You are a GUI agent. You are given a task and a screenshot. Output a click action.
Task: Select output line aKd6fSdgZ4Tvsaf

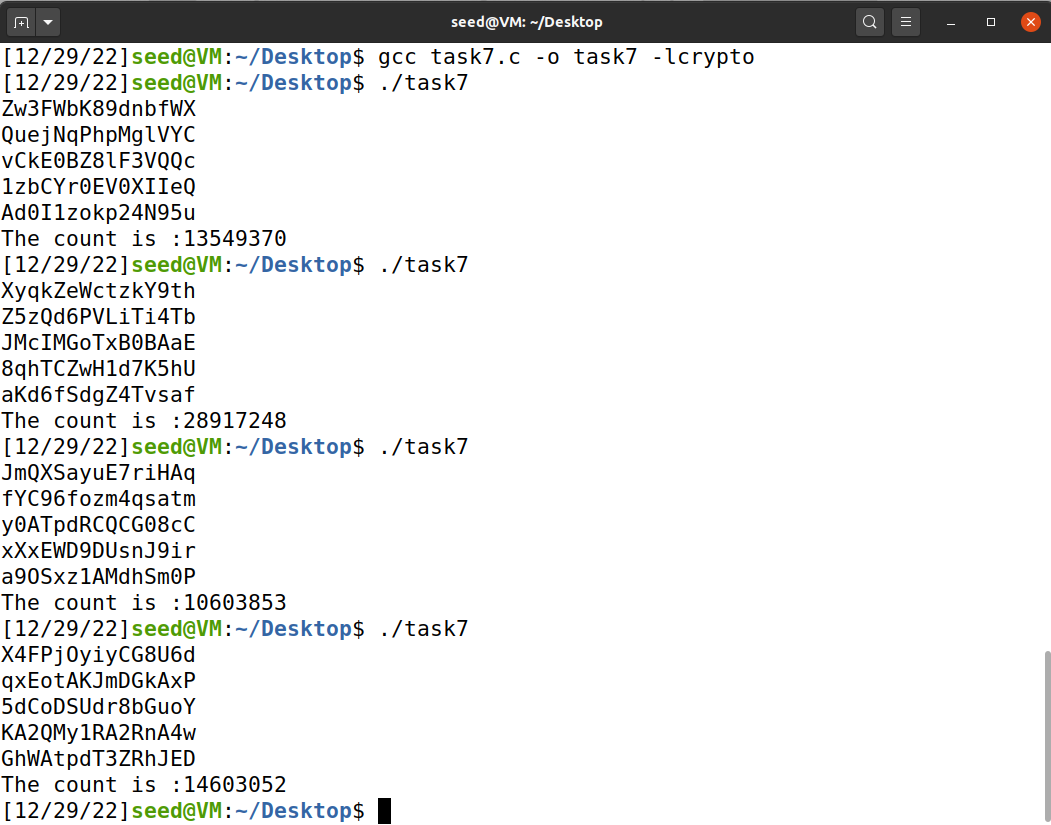[x=99, y=395]
